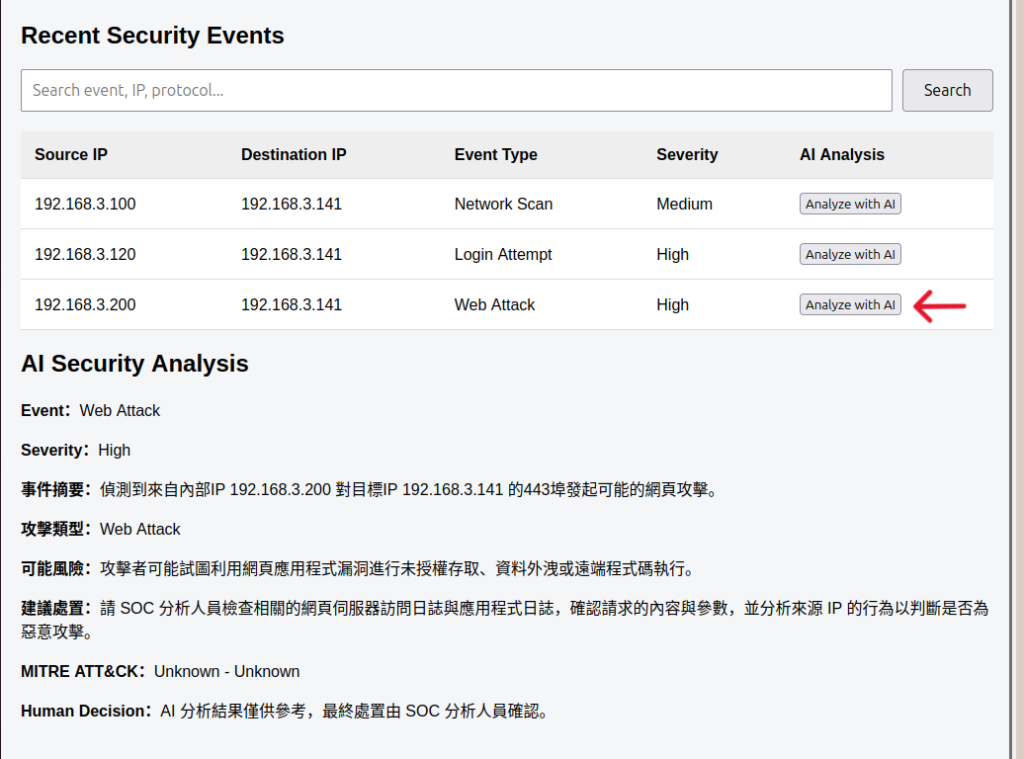The image size is (1024, 759).
Task: Click destination IP in Login Attempt row
Action: tap(291, 254)
